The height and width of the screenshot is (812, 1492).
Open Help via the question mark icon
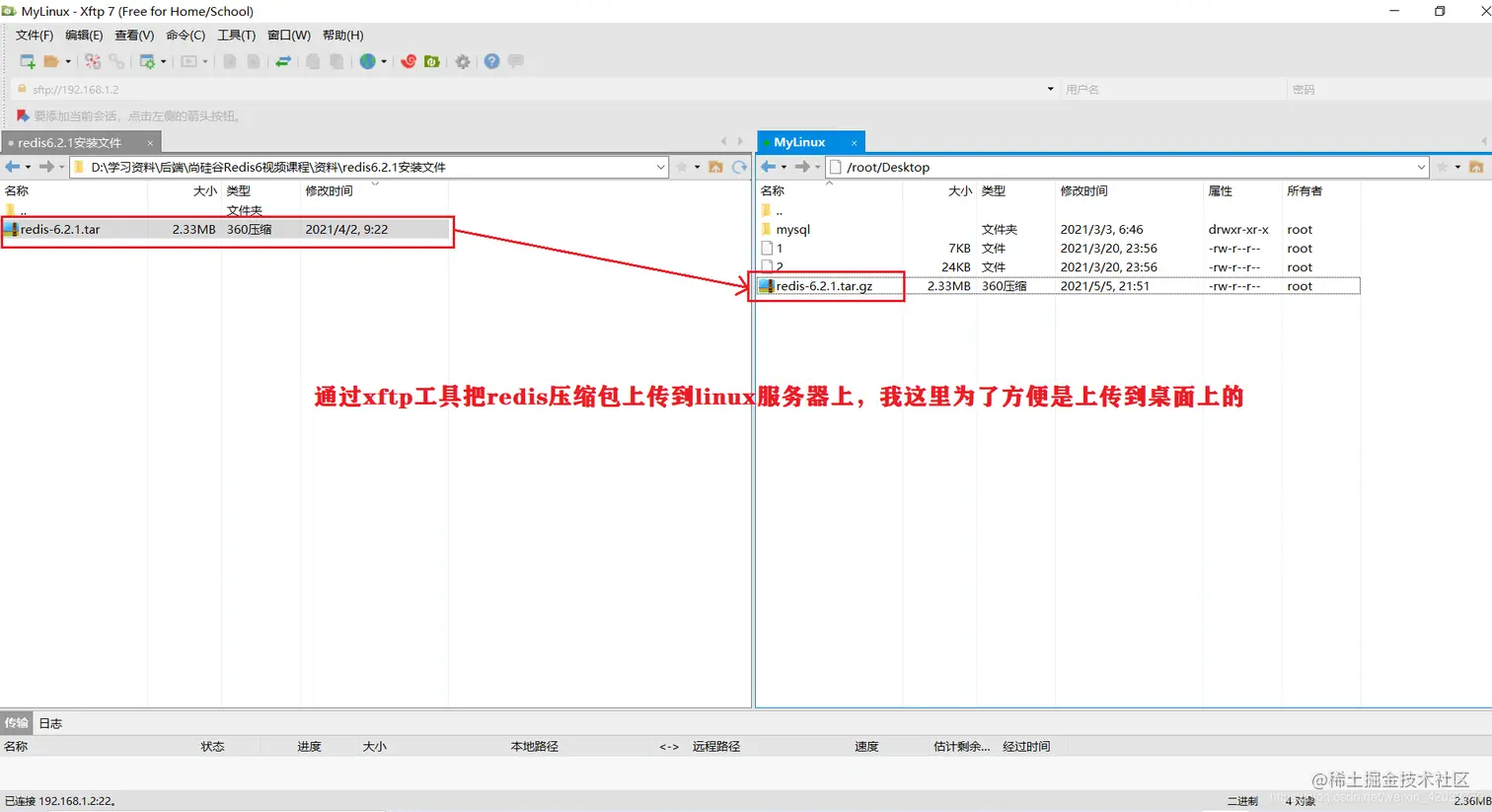pyautogui.click(x=491, y=61)
